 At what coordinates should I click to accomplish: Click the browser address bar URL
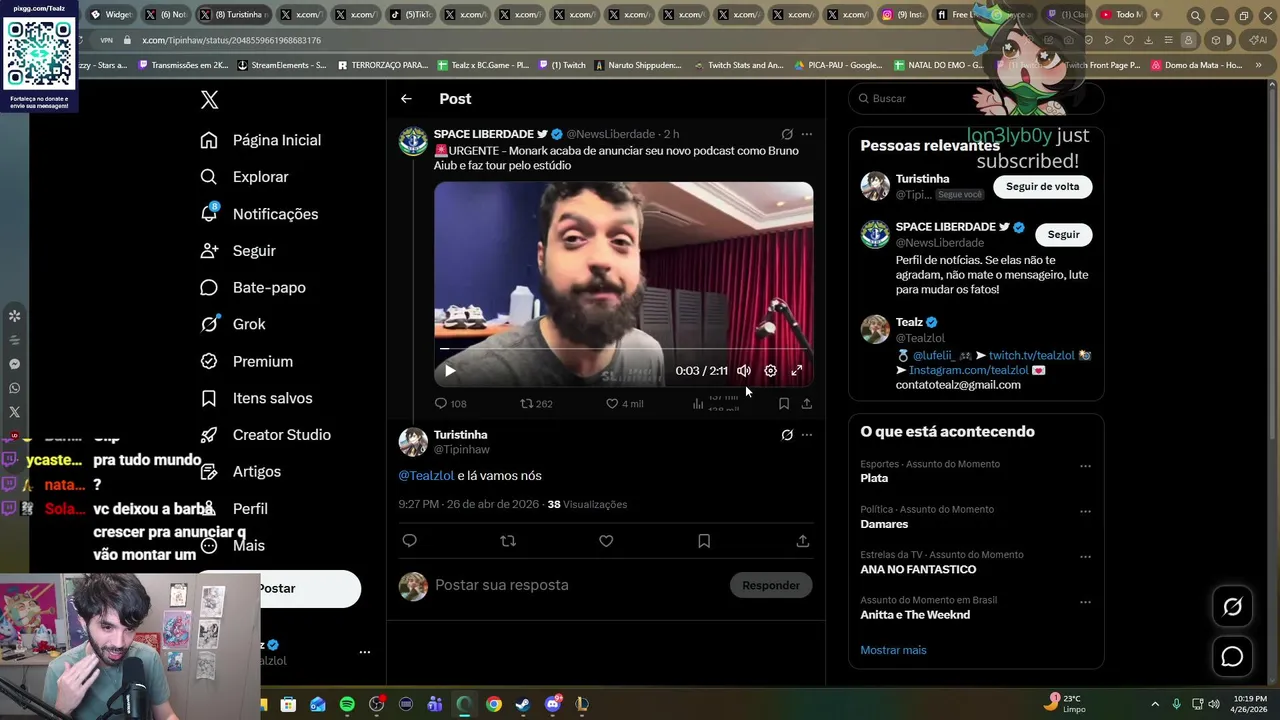pos(231,40)
